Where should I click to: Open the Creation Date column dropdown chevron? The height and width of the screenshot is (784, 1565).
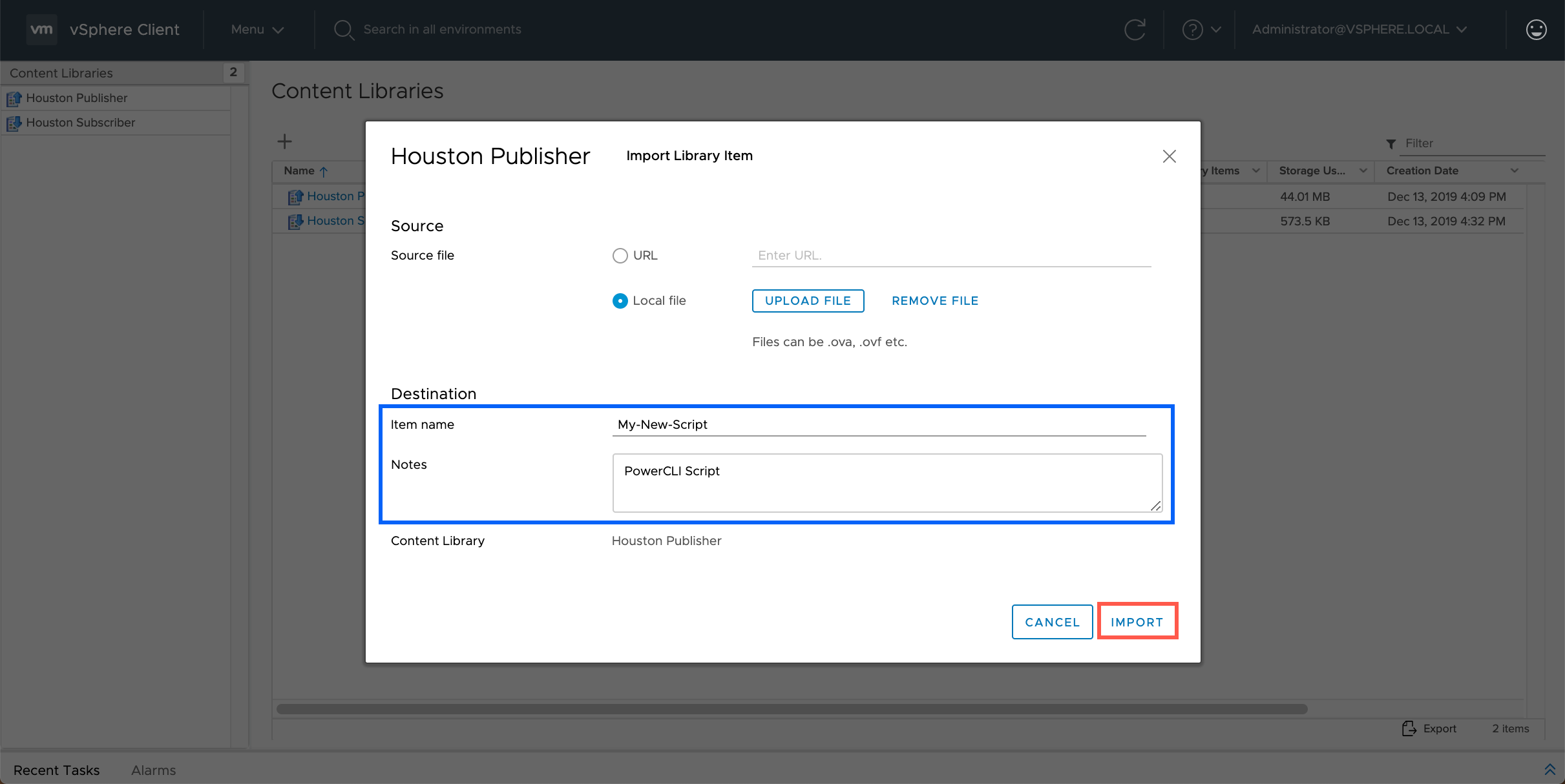click(x=1514, y=170)
